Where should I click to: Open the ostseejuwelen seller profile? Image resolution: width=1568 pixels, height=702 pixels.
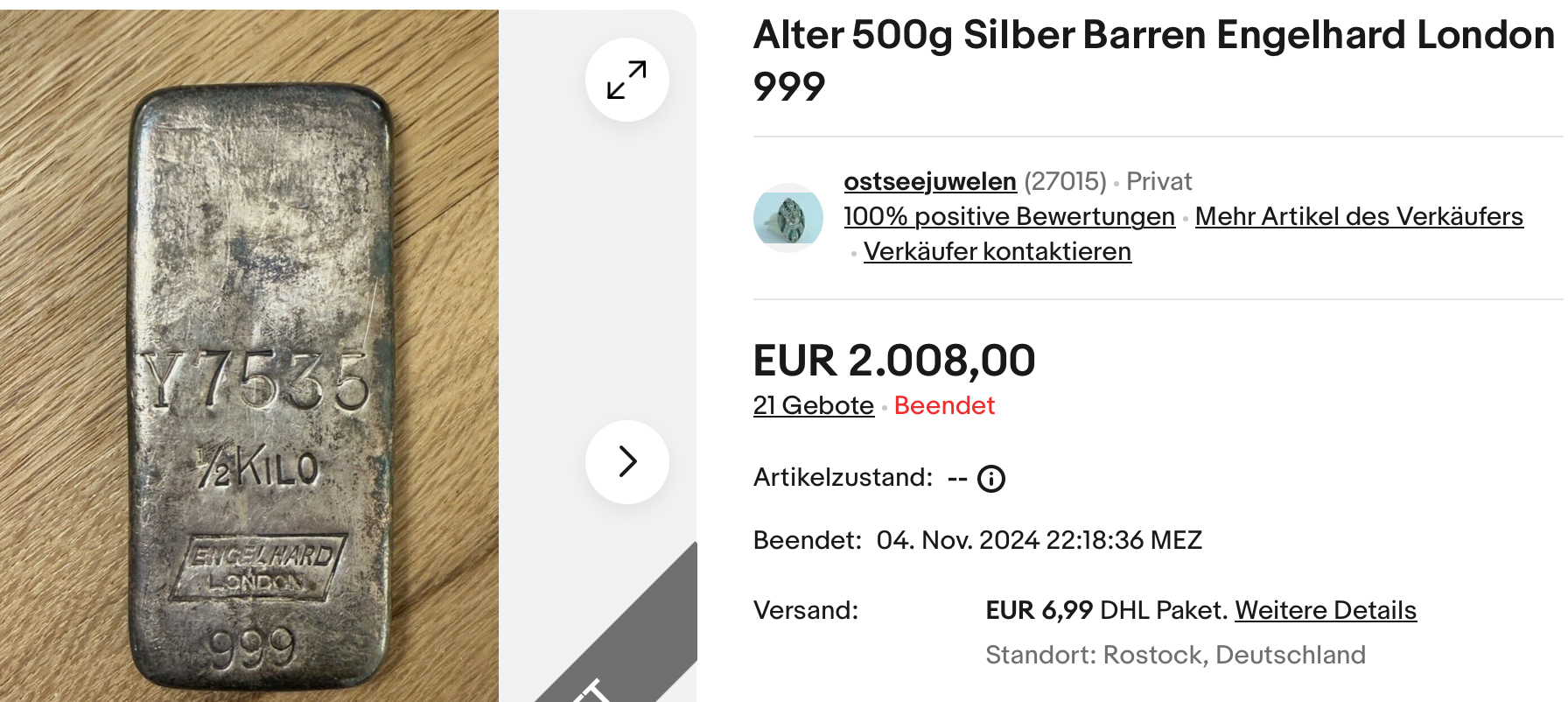[929, 181]
